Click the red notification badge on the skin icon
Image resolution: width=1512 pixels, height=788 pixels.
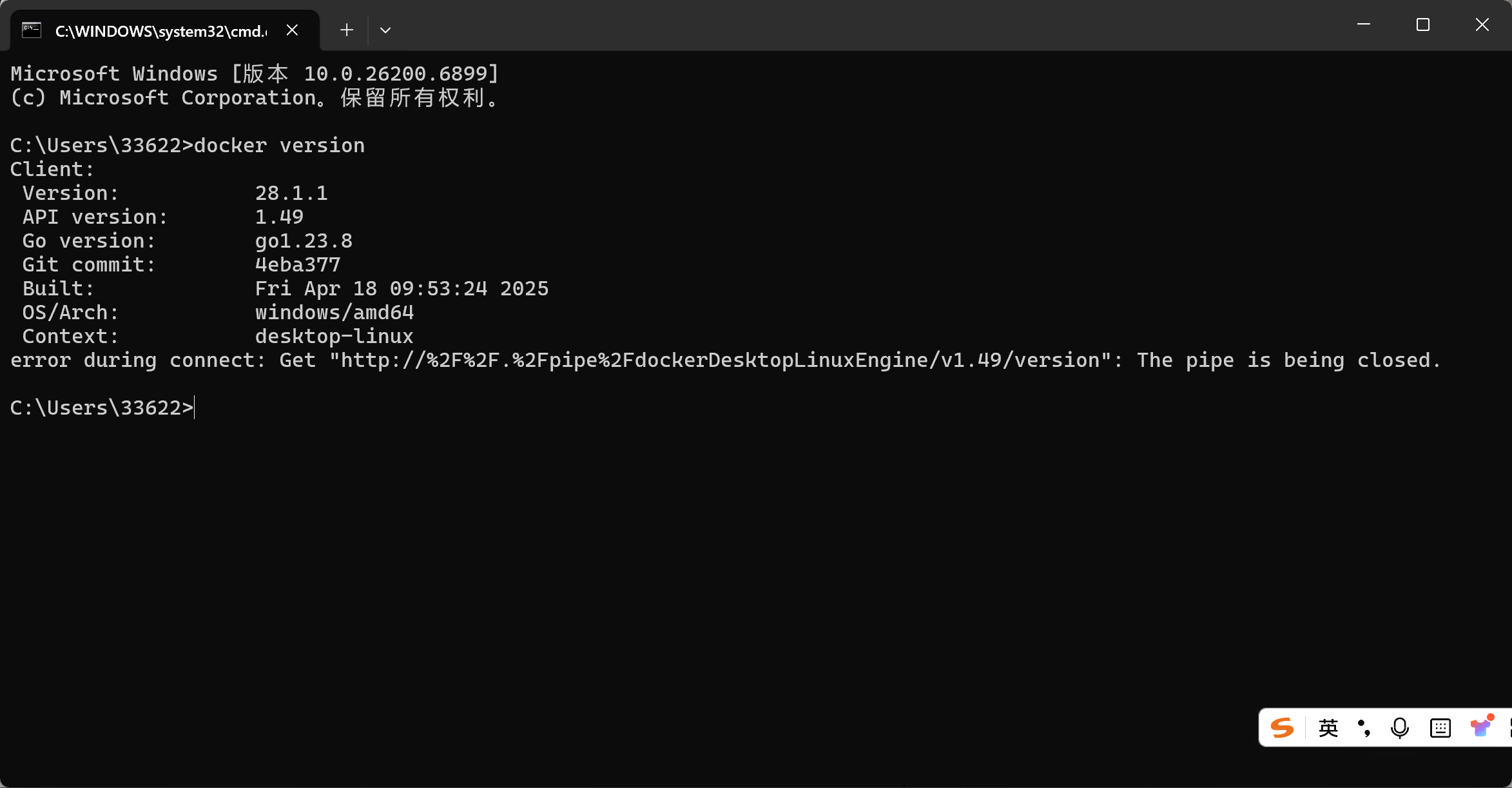pyautogui.click(x=1490, y=717)
